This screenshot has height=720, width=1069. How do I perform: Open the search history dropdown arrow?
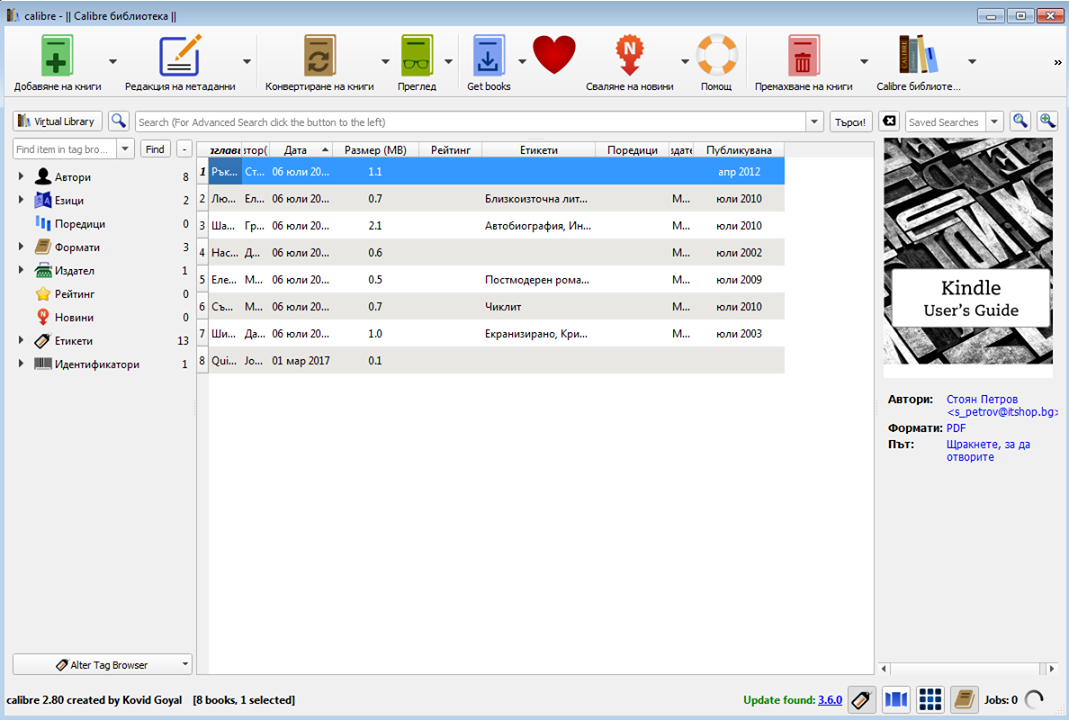click(x=814, y=122)
